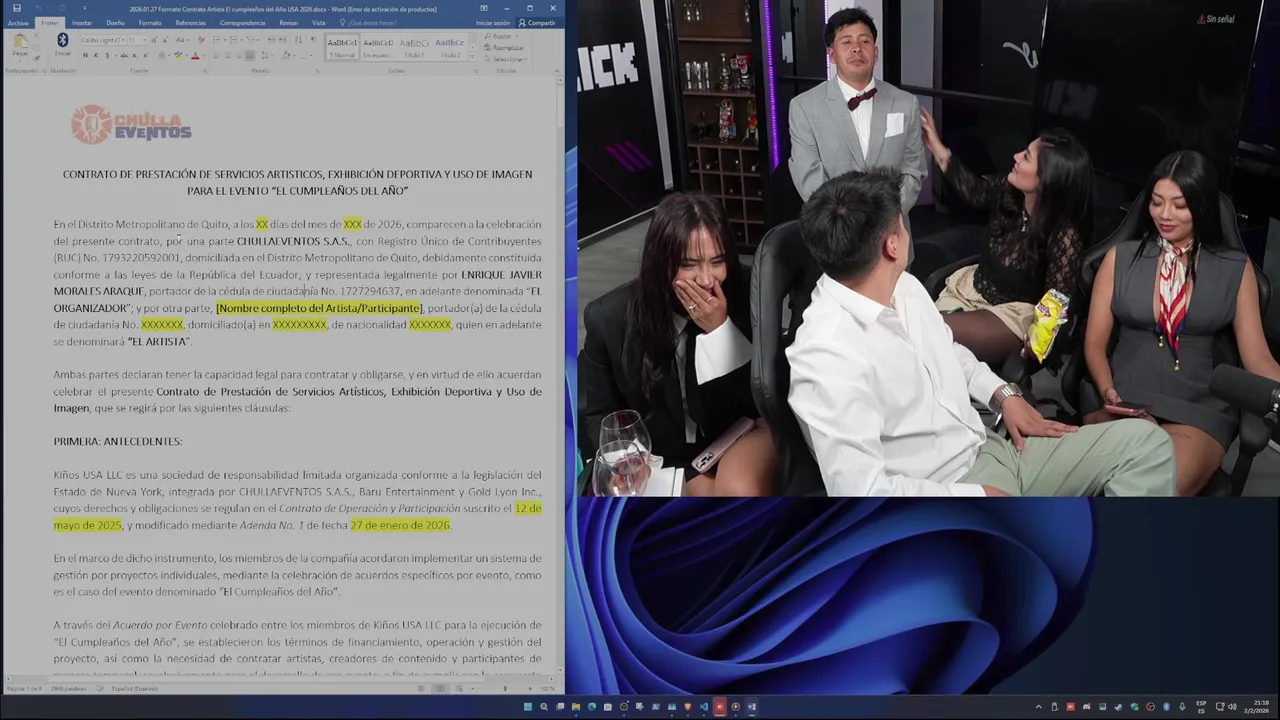The width and height of the screenshot is (1280, 720).
Task: Open the font name combo box
Action: point(103,40)
